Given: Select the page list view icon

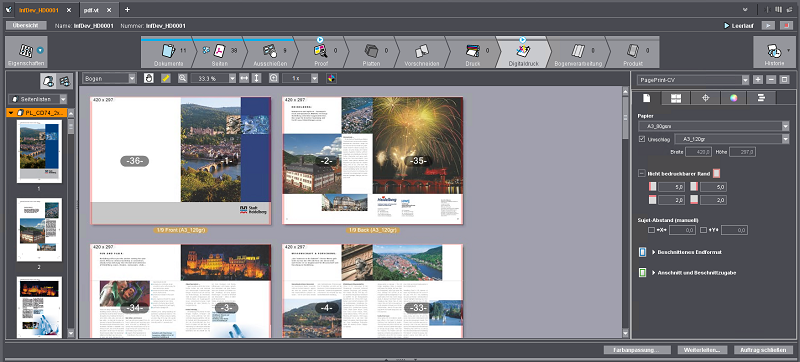Looking at the screenshot, I should (x=49, y=81).
